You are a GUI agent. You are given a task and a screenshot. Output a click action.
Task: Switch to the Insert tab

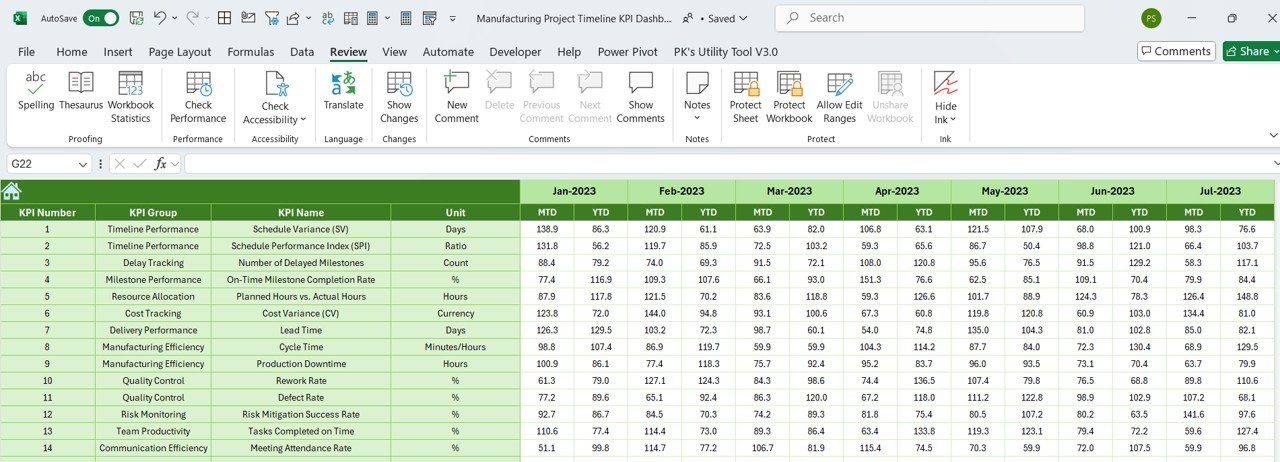[x=118, y=52]
